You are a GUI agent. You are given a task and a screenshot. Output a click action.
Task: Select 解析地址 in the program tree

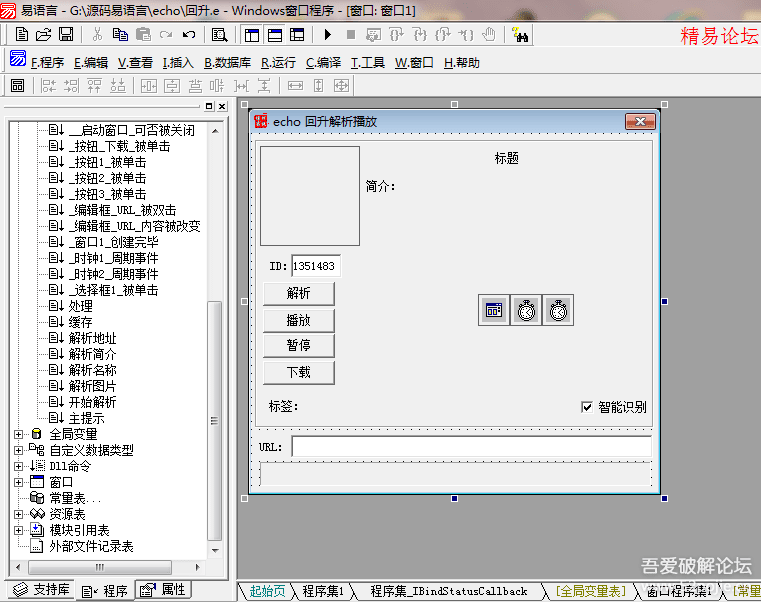point(92,339)
